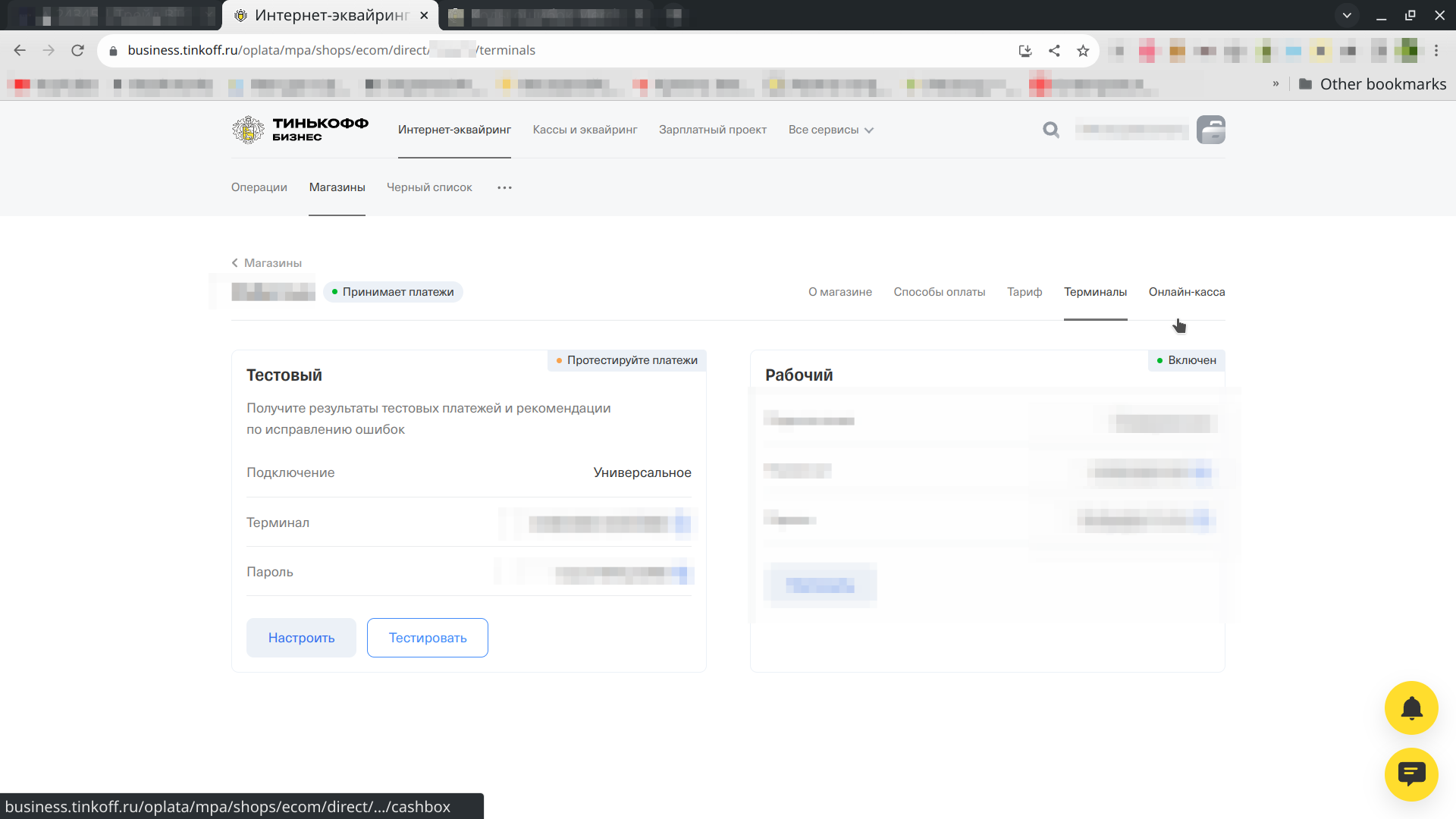
Task: Open the Тариф tab
Action: 1025,292
